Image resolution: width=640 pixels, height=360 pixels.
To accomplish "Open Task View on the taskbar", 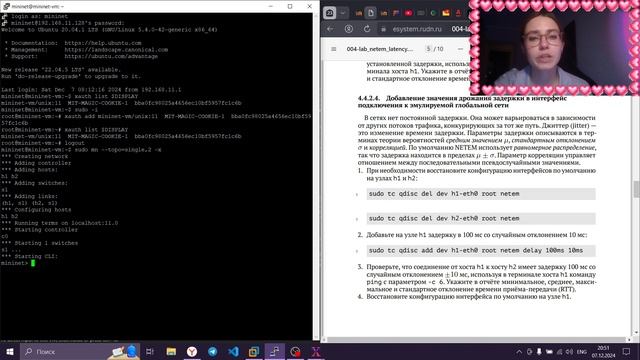I will tap(150, 351).
